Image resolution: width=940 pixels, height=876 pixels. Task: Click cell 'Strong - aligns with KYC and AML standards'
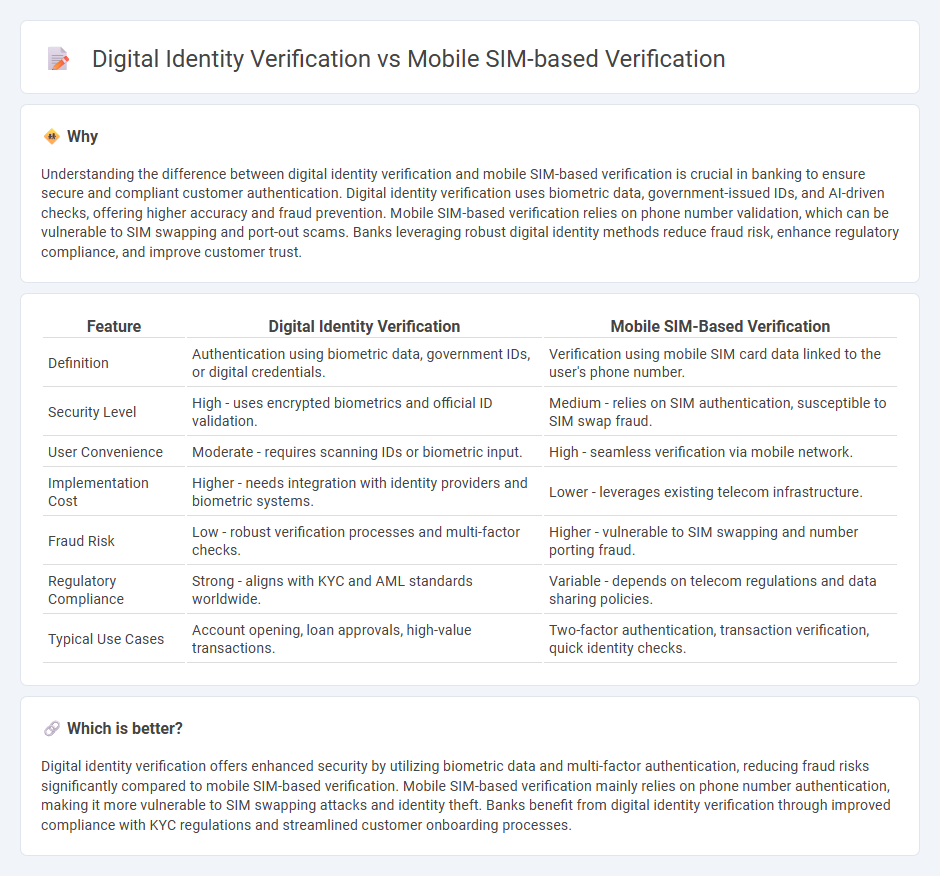[x=364, y=590]
